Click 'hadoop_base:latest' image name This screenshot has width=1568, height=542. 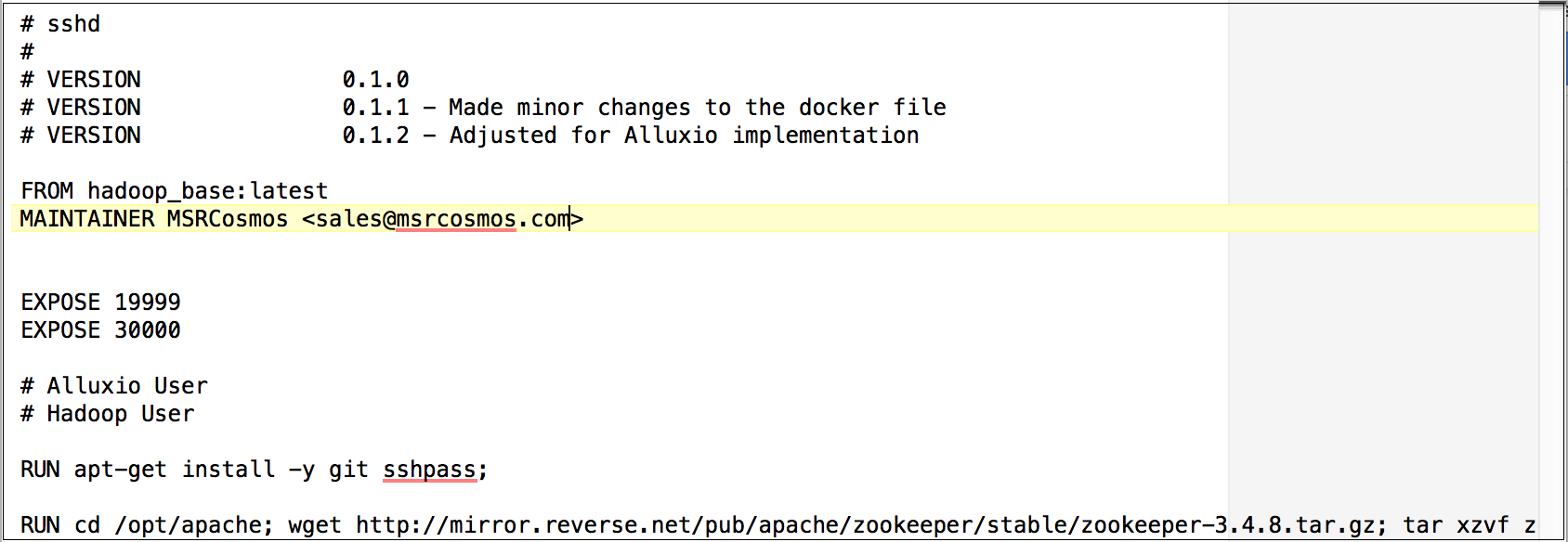click(x=207, y=191)
